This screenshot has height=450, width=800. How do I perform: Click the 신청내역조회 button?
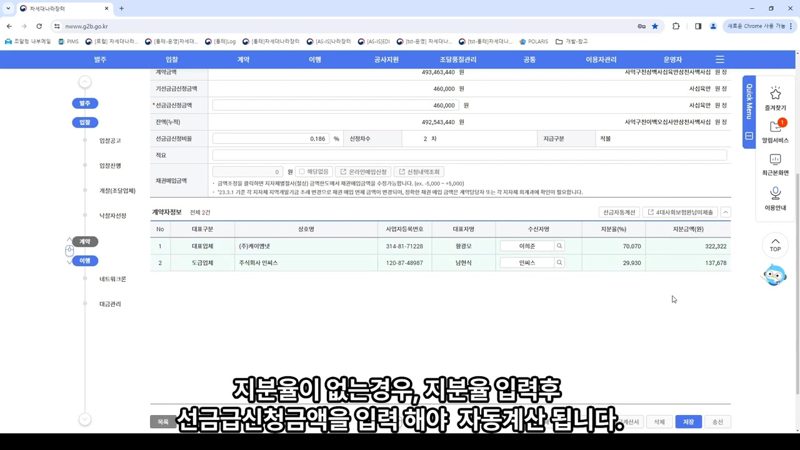pos(419,172)
